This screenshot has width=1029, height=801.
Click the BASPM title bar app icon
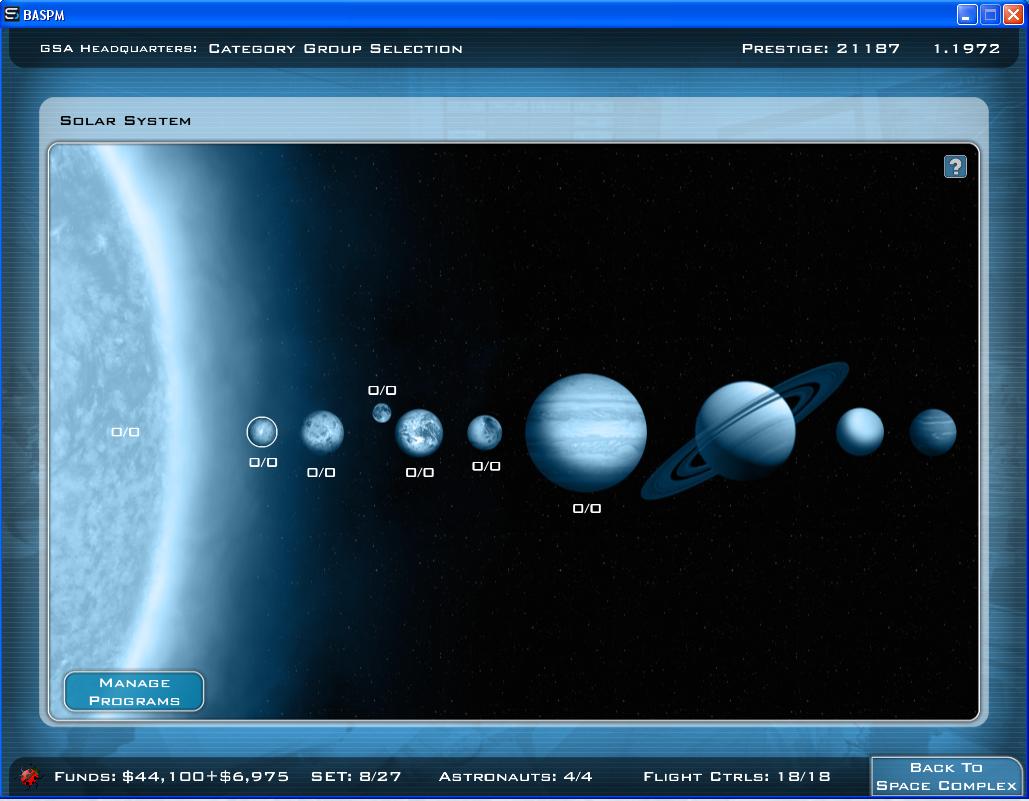tap(11, 14)
